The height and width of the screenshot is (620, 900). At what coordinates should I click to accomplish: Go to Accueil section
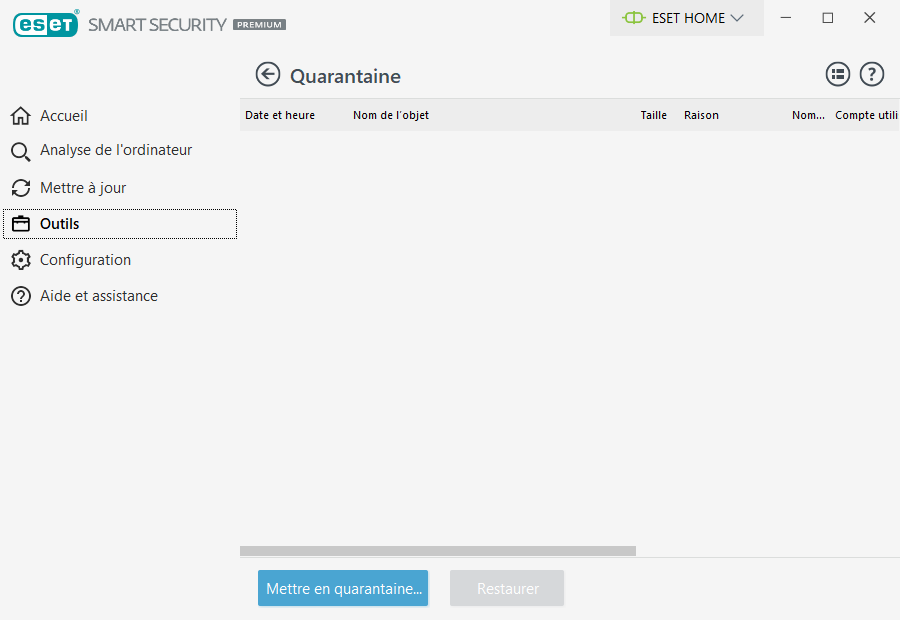pos(64,116)
